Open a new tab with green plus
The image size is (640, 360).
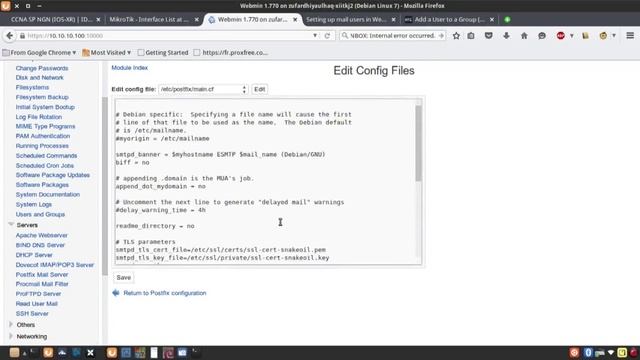pos(507,20)
